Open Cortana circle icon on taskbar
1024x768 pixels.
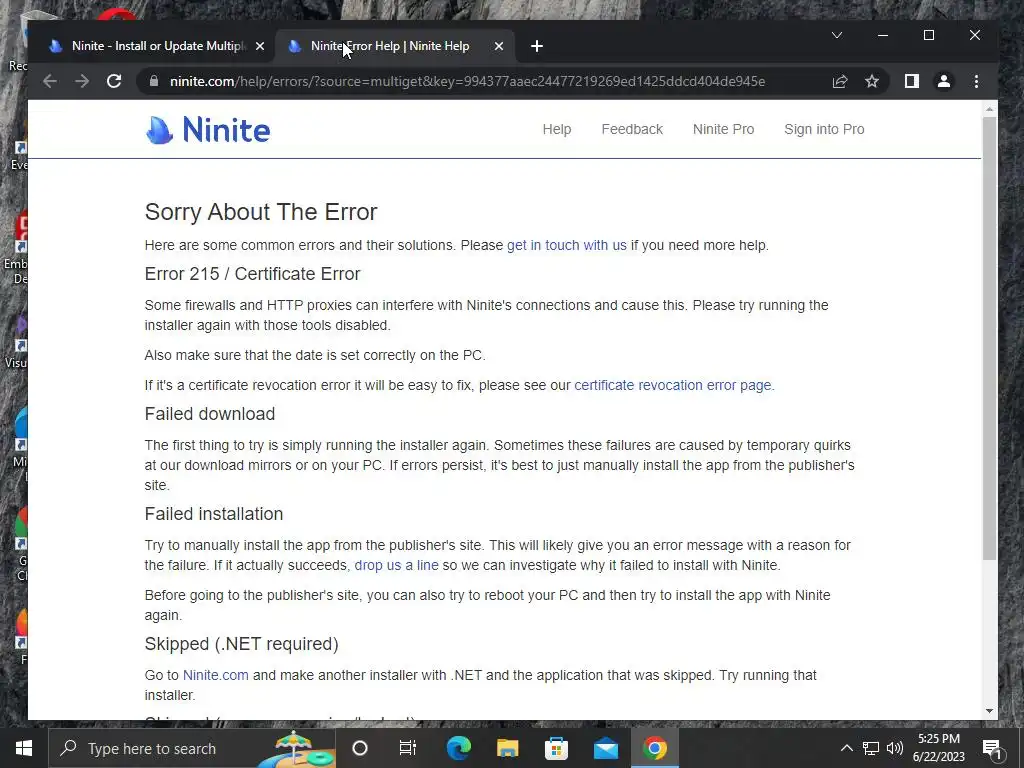pyautogui.click(x=360, y=748)
